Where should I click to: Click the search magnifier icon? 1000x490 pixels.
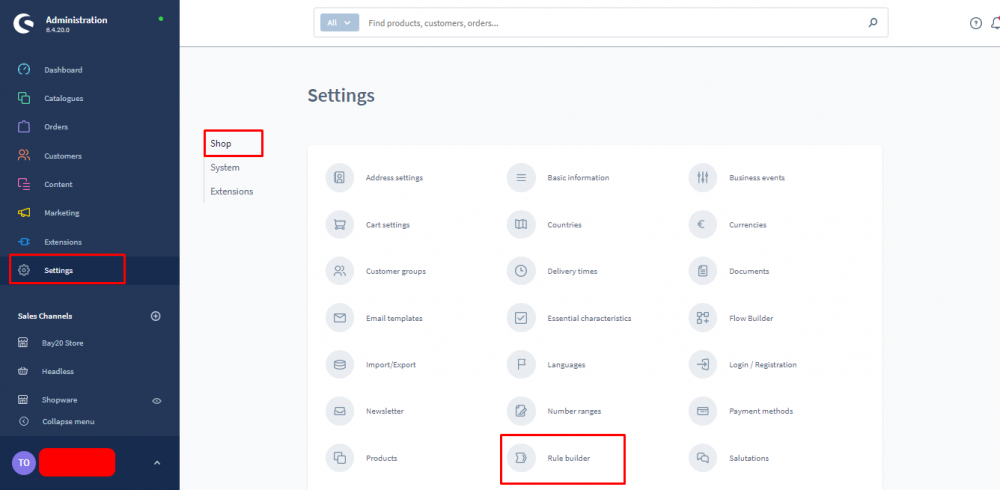coord(872,23)
